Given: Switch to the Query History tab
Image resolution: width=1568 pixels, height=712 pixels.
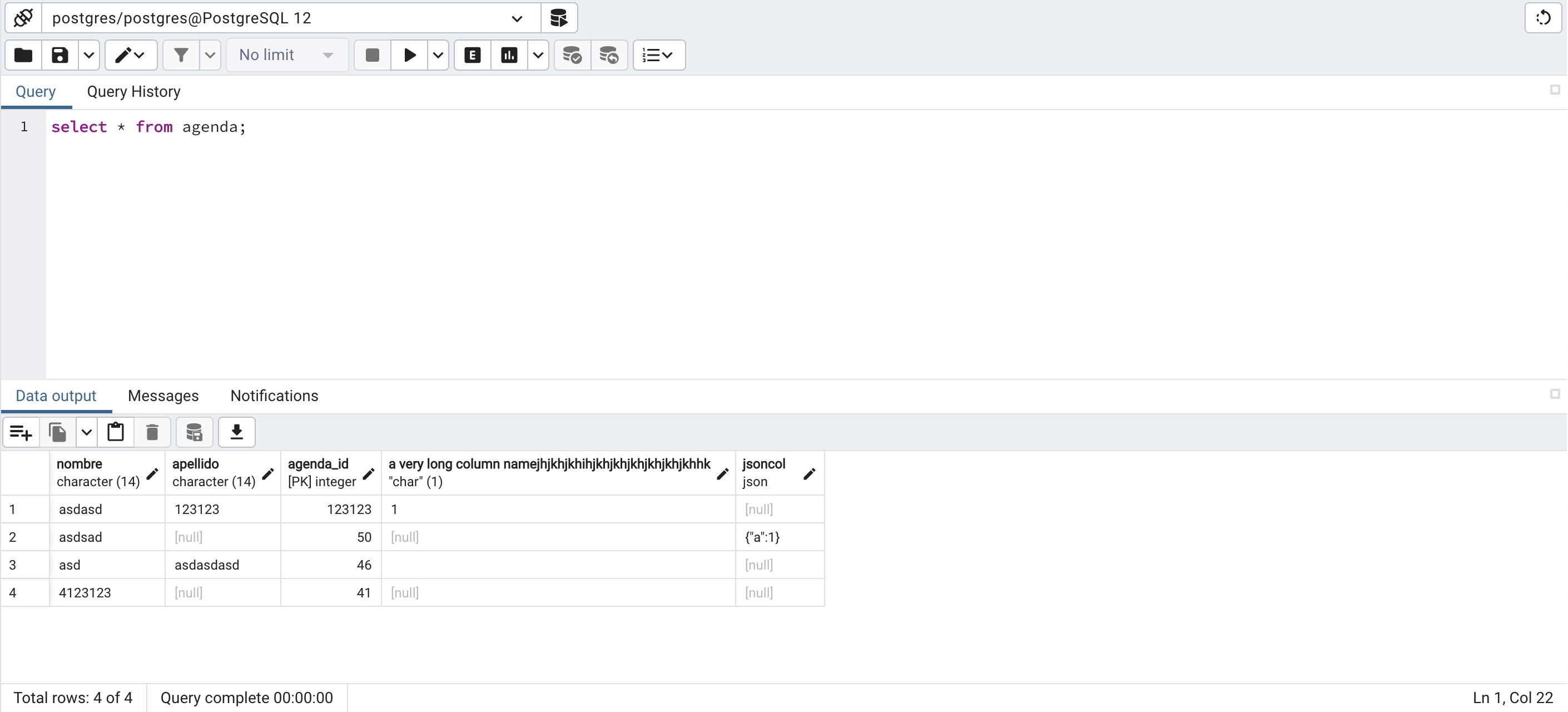Looking at the screenshot, I should click(133, 91).
